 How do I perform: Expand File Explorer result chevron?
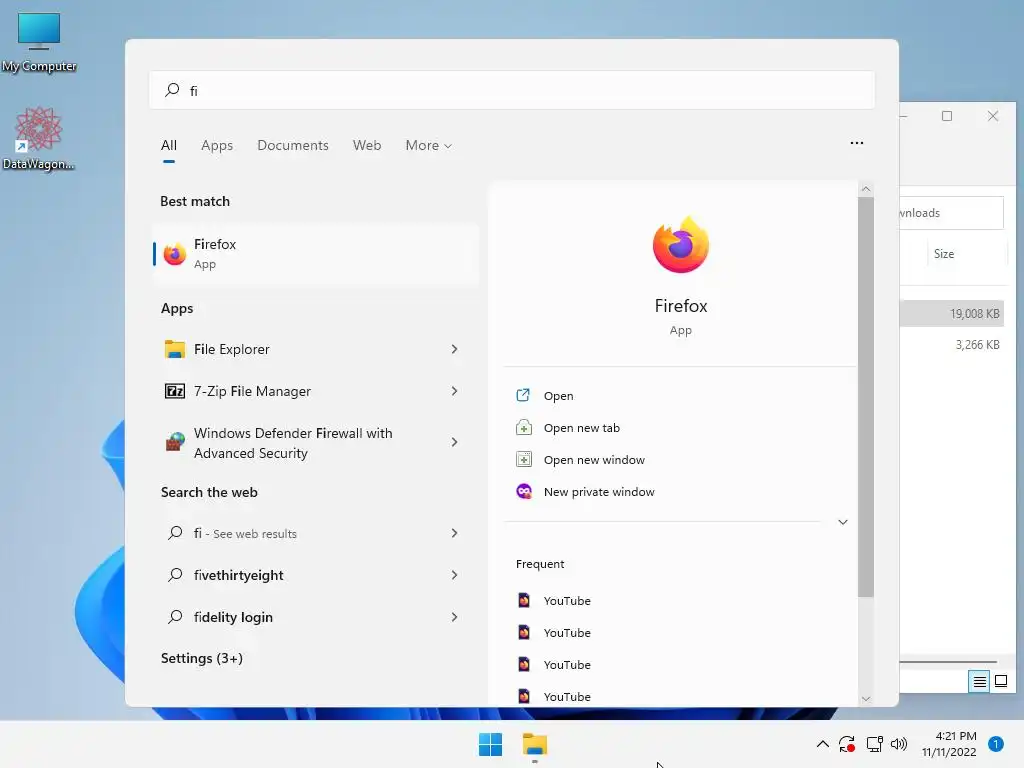pyautogui.click(x=455, y=349)
